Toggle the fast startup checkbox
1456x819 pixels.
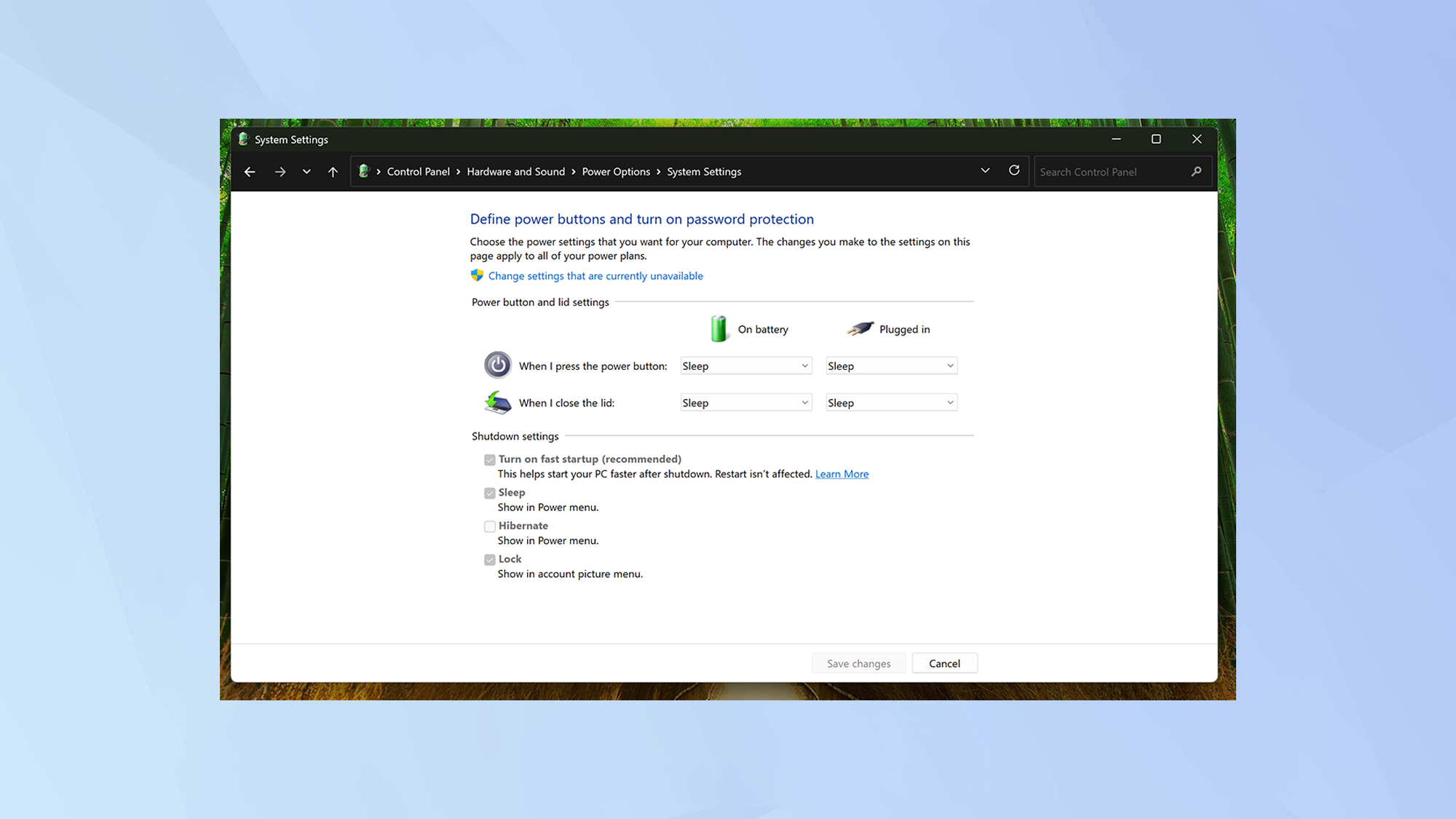point(490,460)
